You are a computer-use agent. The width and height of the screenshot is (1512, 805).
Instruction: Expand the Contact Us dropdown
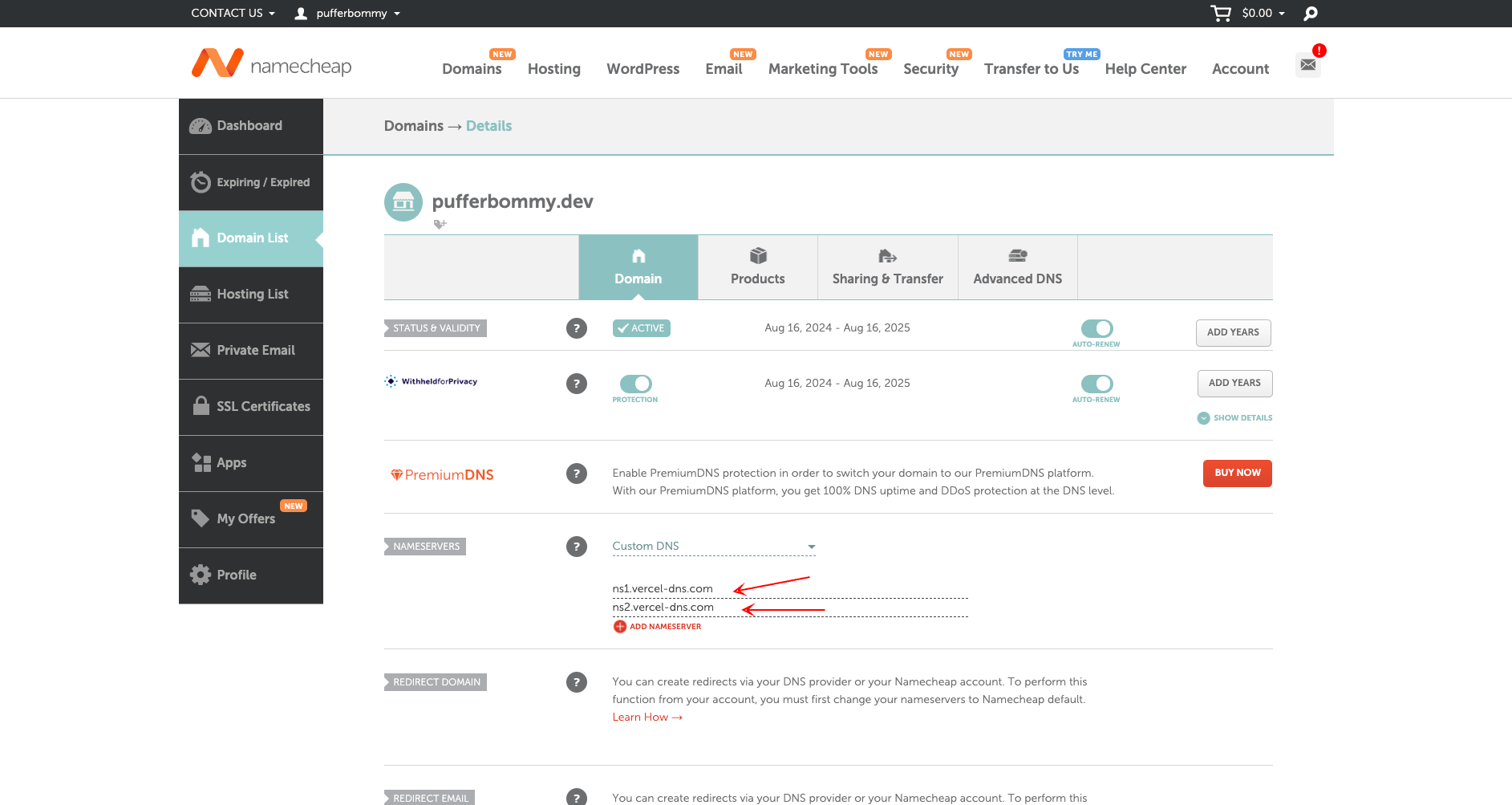[x=233, y=13]
